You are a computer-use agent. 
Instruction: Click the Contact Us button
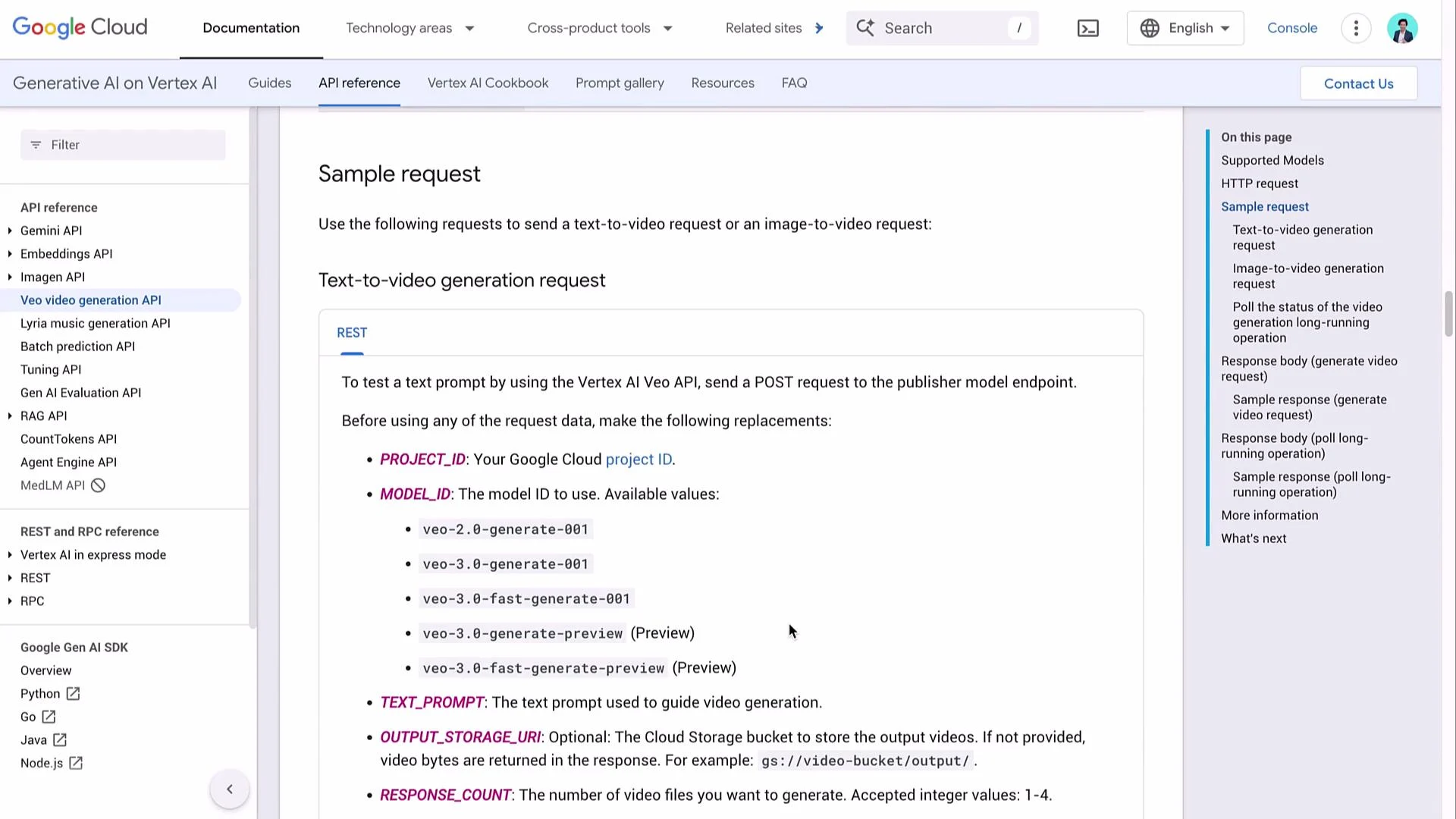click(1358, 83)
